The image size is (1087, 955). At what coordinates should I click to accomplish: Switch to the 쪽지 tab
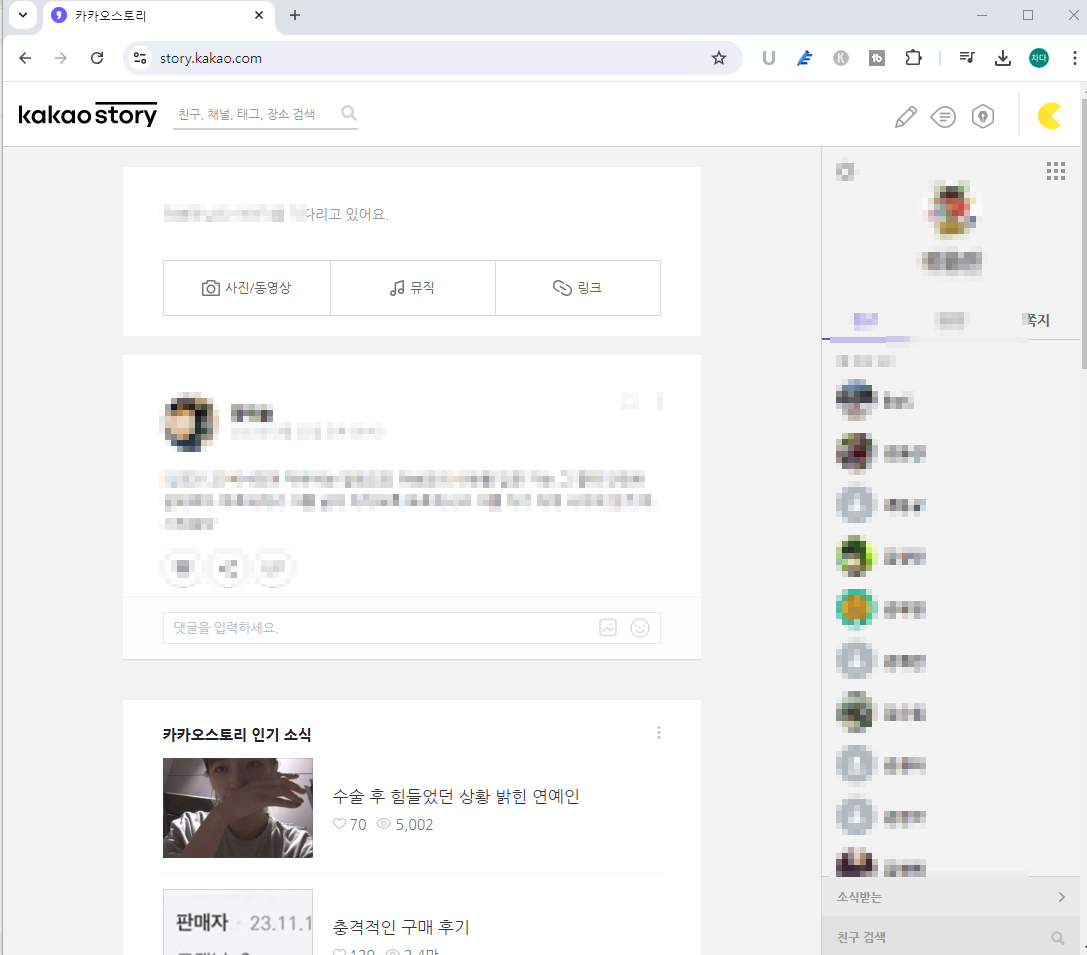(1036, 320)
